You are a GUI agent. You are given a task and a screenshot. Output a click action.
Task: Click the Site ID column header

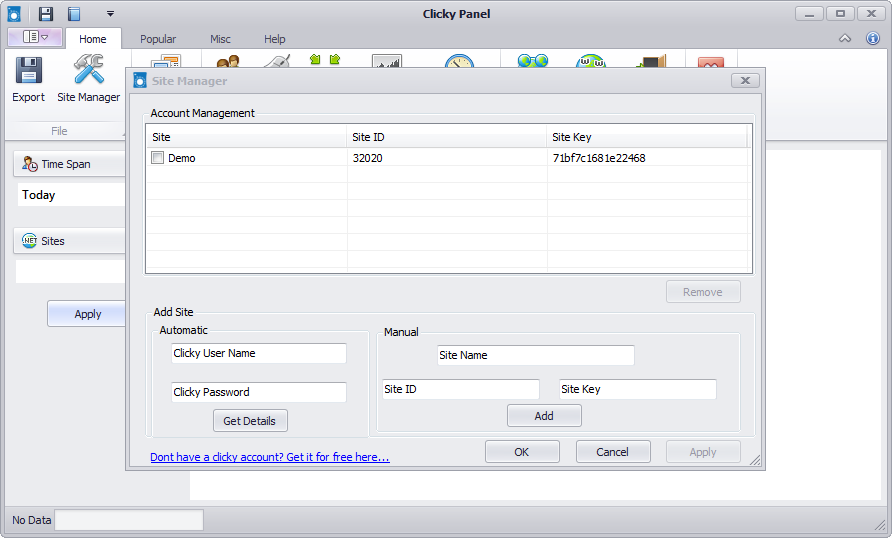pos(447,137)
